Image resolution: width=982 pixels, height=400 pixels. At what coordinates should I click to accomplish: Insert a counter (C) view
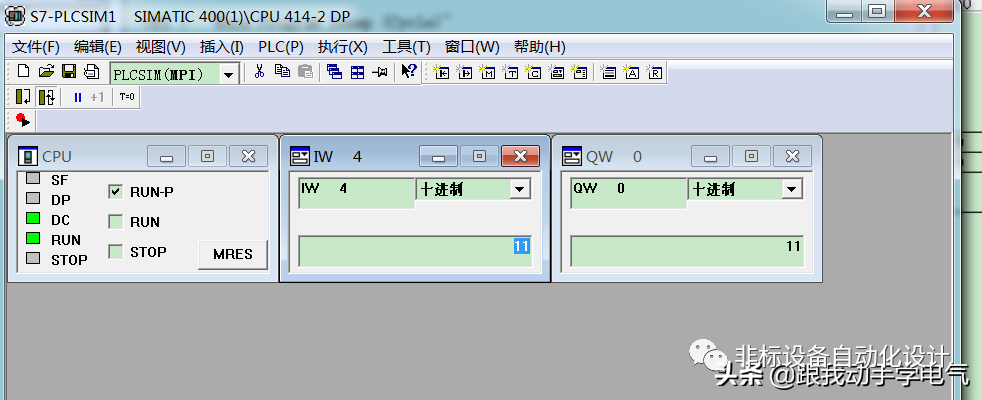point(533,72)
